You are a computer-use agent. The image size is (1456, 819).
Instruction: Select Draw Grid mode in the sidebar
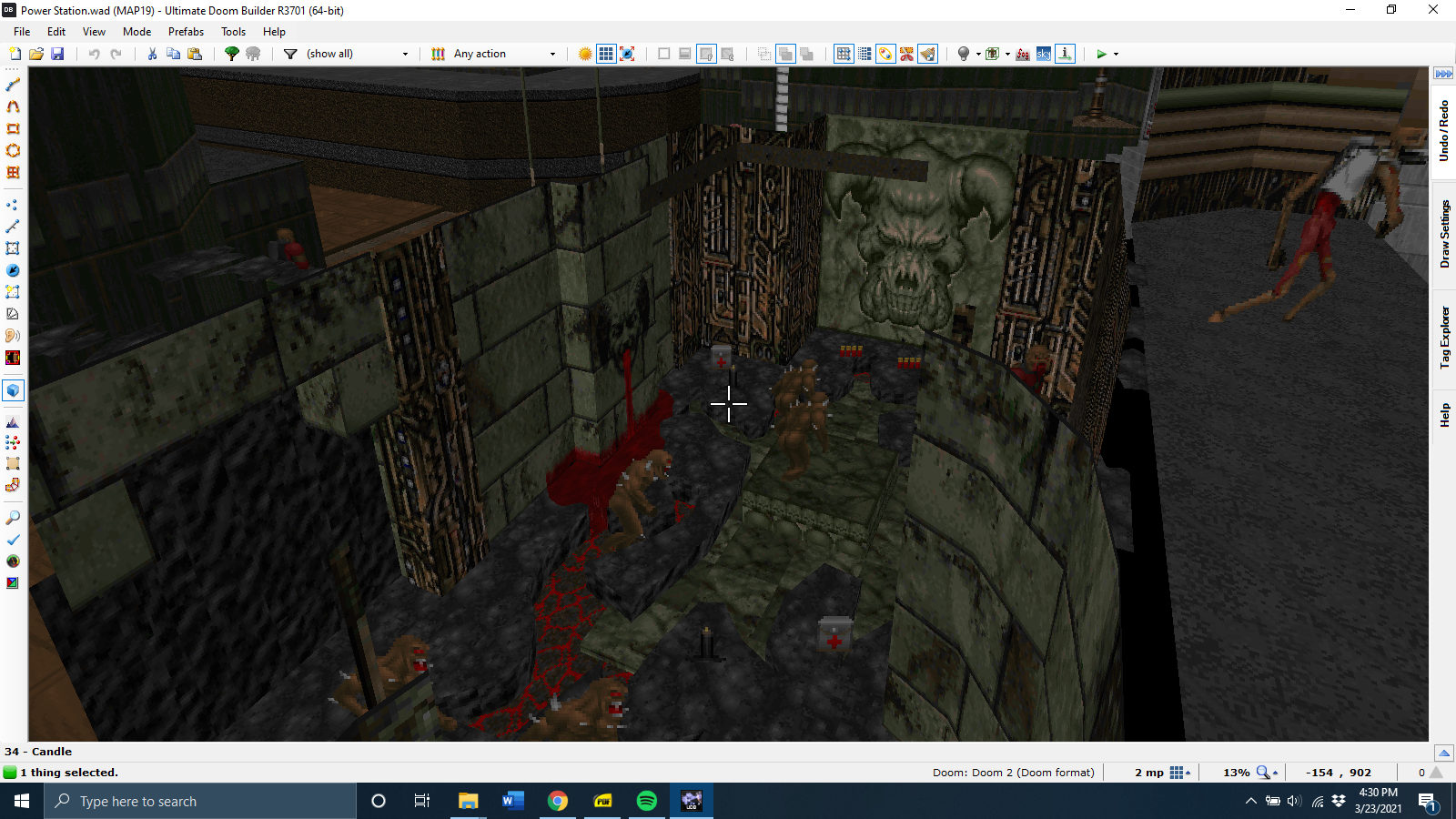(13, 172)
